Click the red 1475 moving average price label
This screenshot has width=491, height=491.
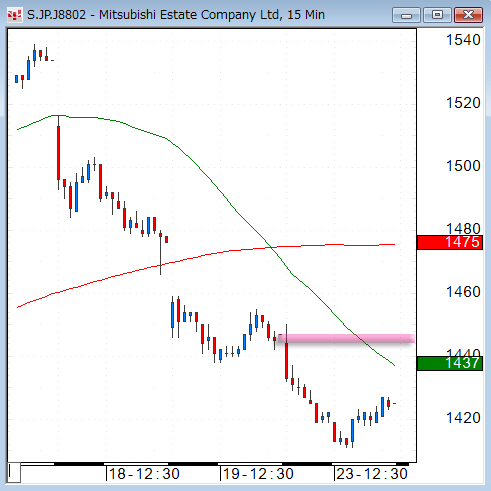pyautogui.click(x=450, y=242)
